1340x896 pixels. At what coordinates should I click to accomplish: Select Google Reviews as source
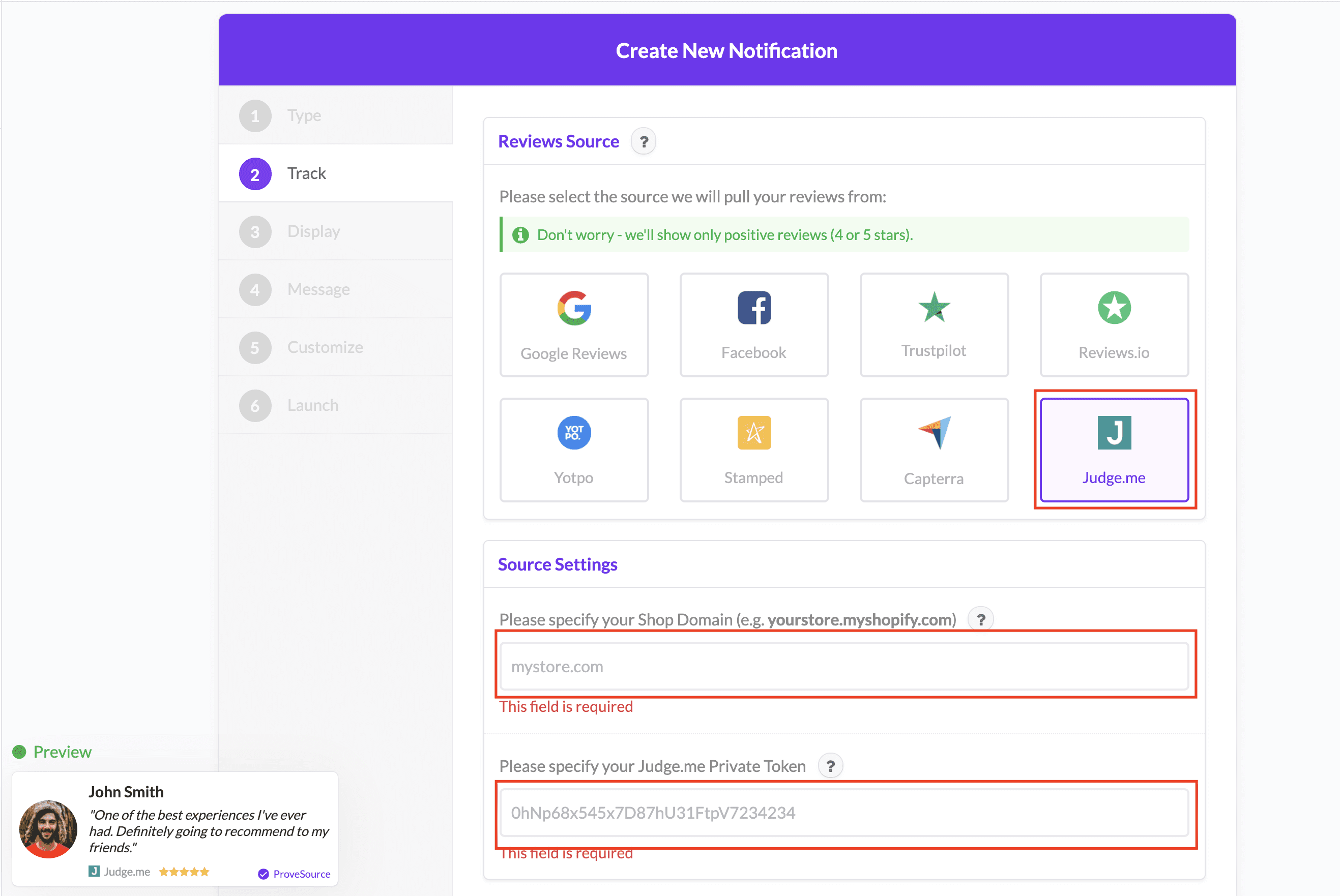pos(574,324)
